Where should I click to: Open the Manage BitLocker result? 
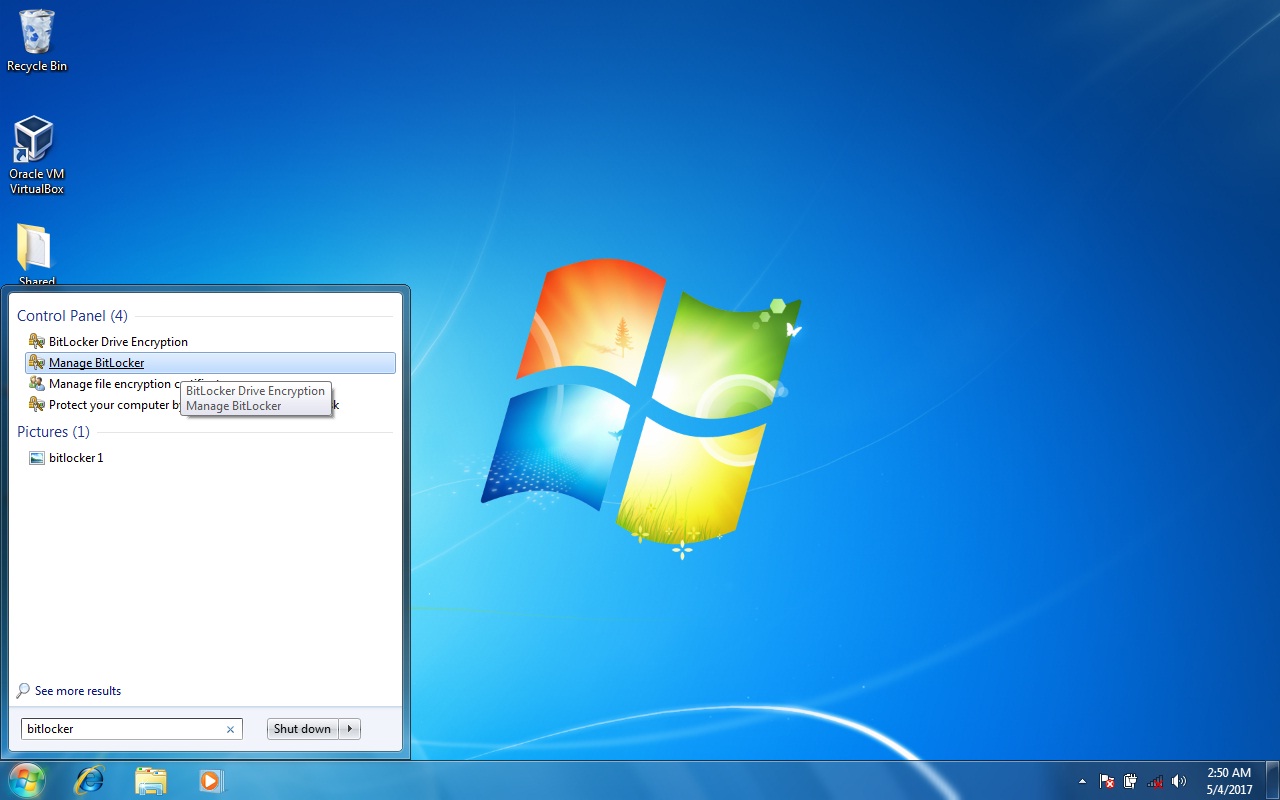[x=210, y=363]
